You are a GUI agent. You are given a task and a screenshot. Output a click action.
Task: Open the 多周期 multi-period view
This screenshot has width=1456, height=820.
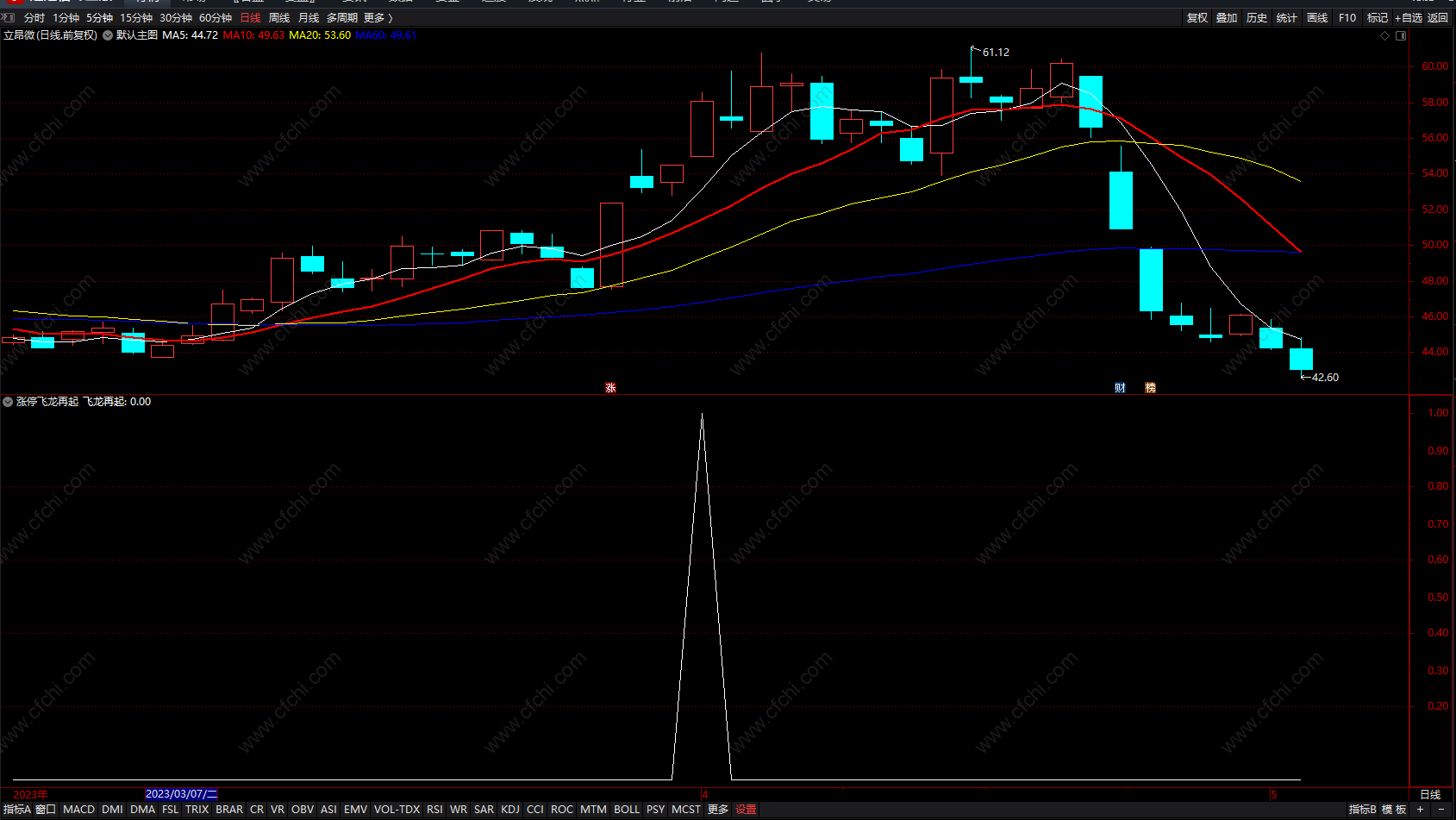click(x=342, y=18)
